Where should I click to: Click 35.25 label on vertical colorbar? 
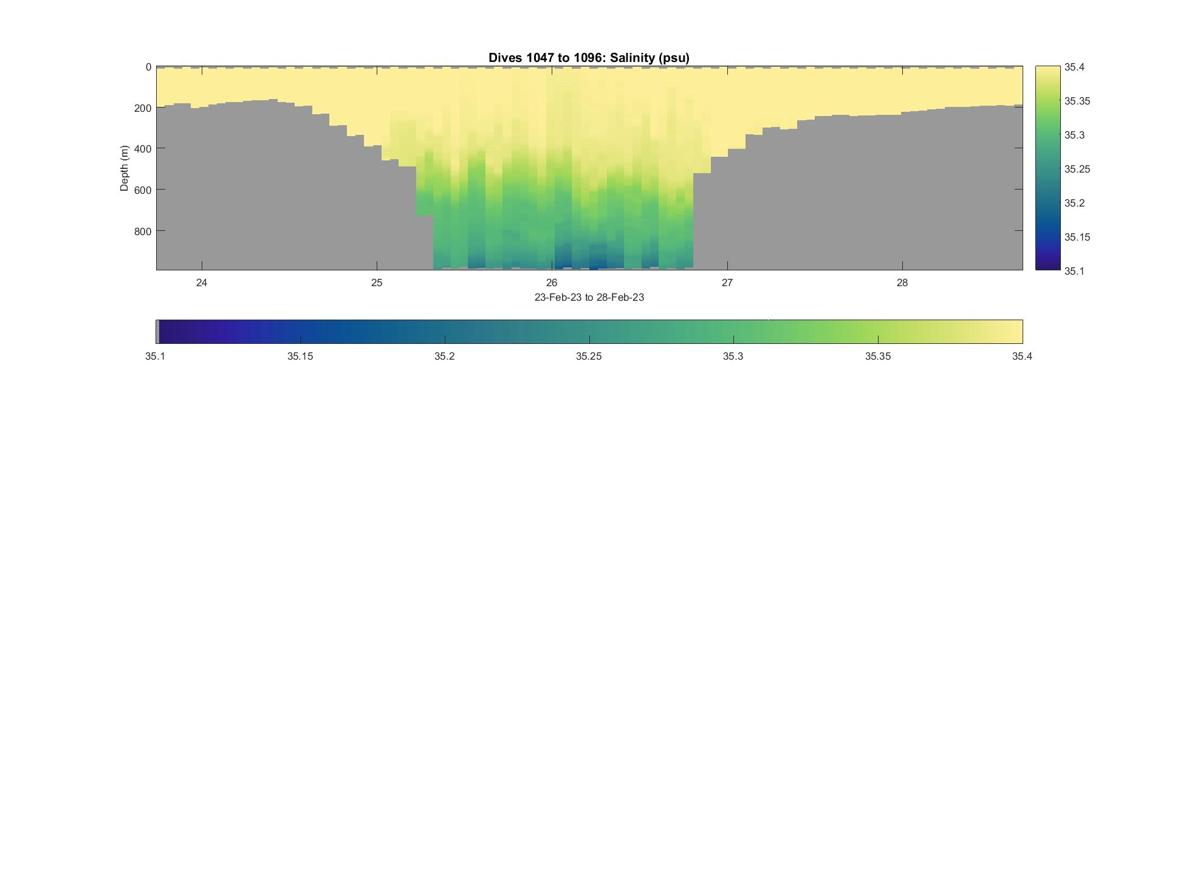(x=1077, y=169)
